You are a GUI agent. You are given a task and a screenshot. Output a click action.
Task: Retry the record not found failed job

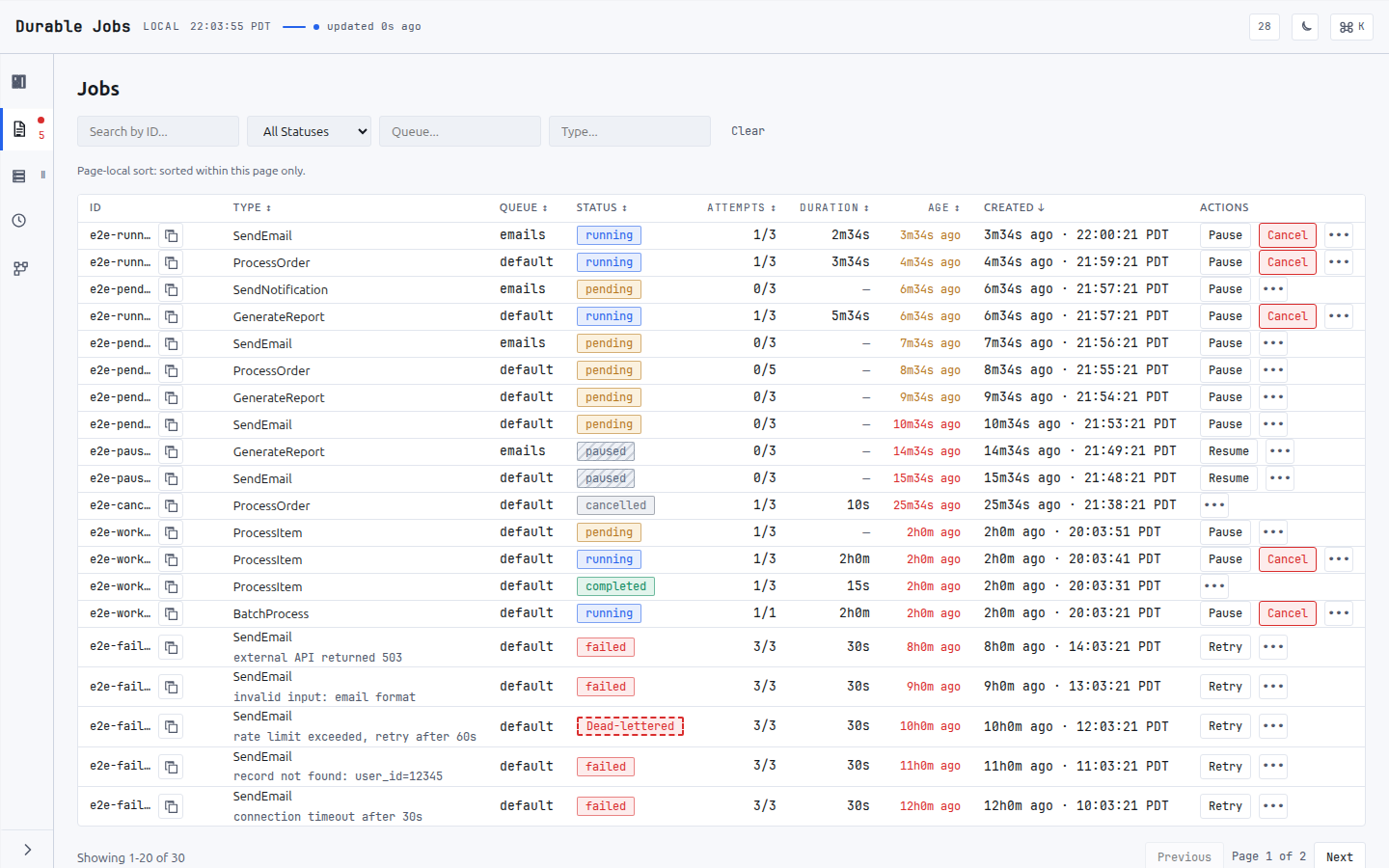1225,767
